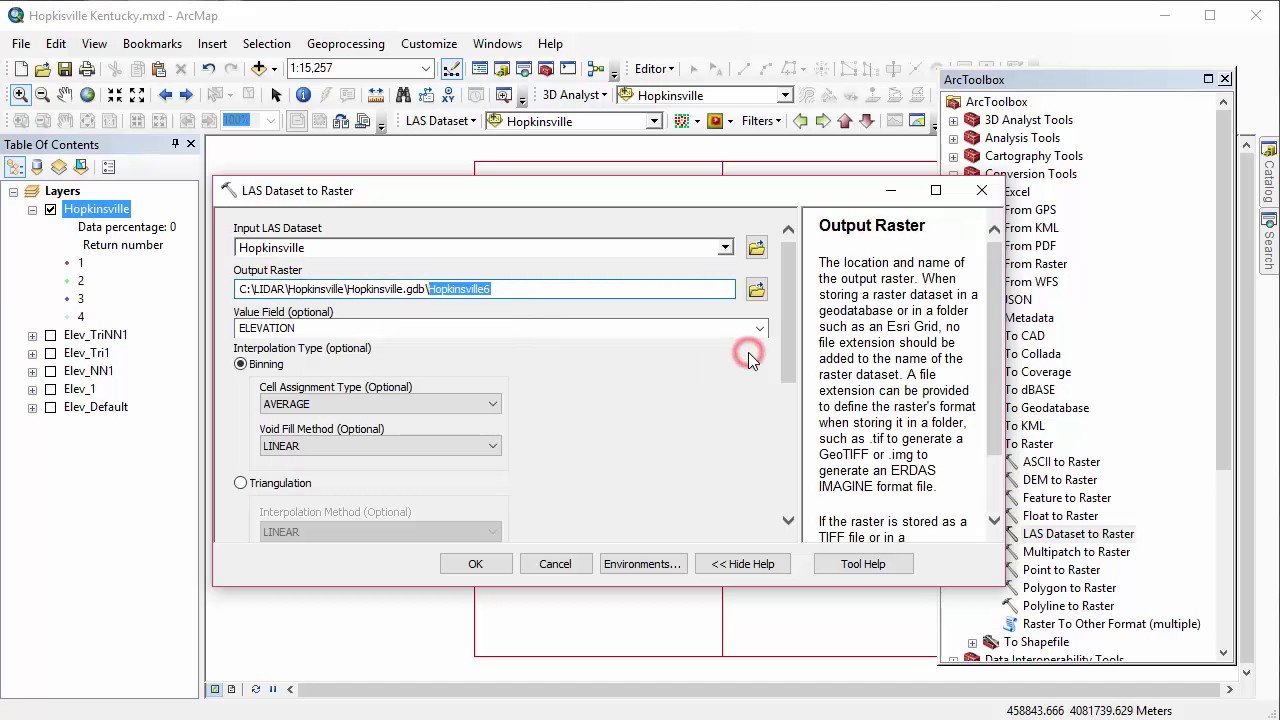
Task: Open the Table of Contents window icon
Action: point(480,69)
